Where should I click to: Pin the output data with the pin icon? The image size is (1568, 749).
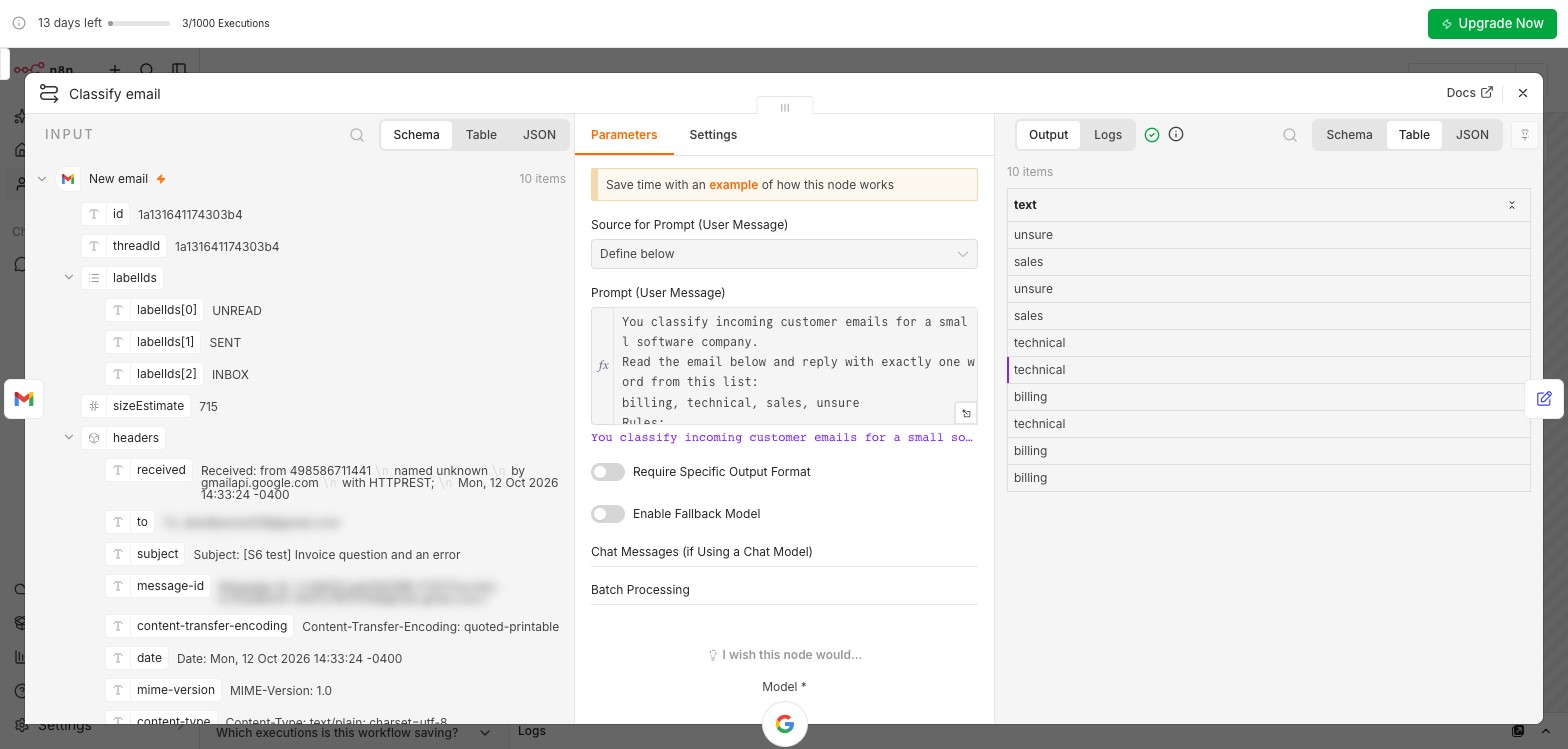tap(1524, 135)
